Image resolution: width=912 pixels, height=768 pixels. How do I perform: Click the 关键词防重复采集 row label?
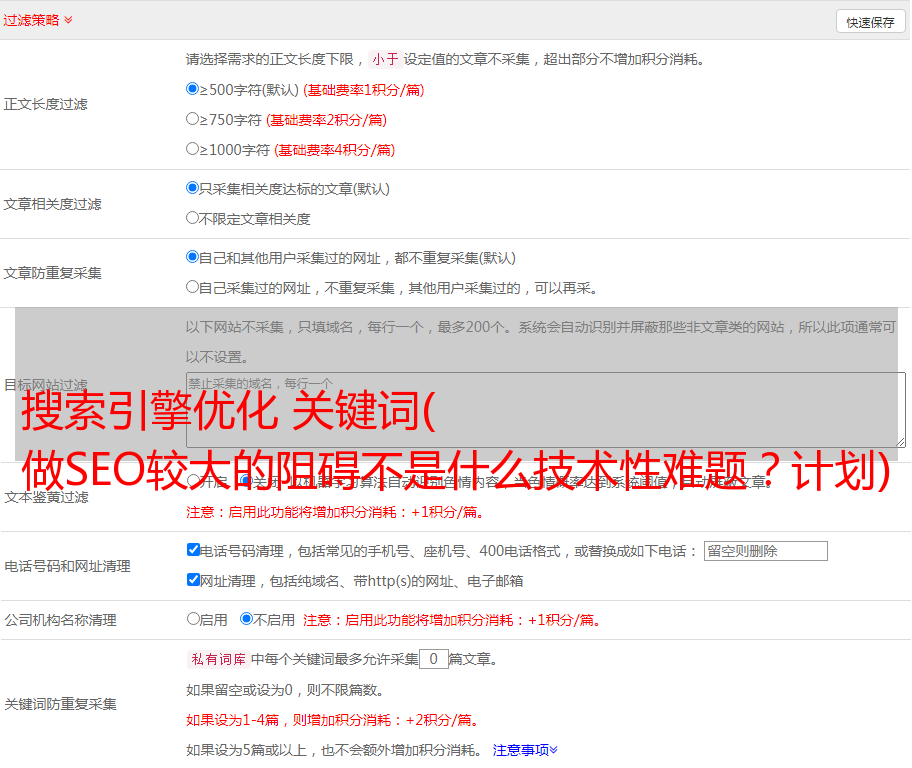pyautogui.click(x=60, y=704)
